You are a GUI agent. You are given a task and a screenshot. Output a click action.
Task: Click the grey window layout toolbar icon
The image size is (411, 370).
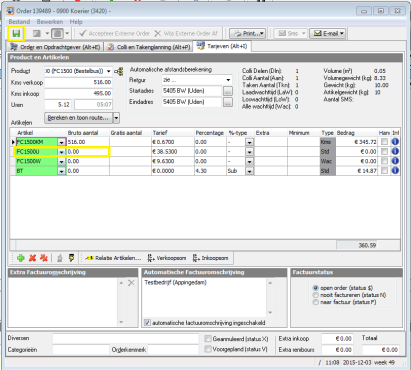pyautogui.click(x=37, y=33)
